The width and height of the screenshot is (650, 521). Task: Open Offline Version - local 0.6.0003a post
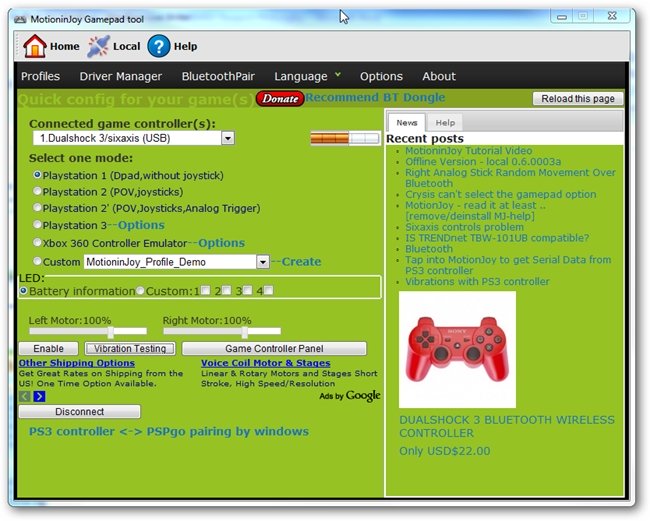(483, 161)
